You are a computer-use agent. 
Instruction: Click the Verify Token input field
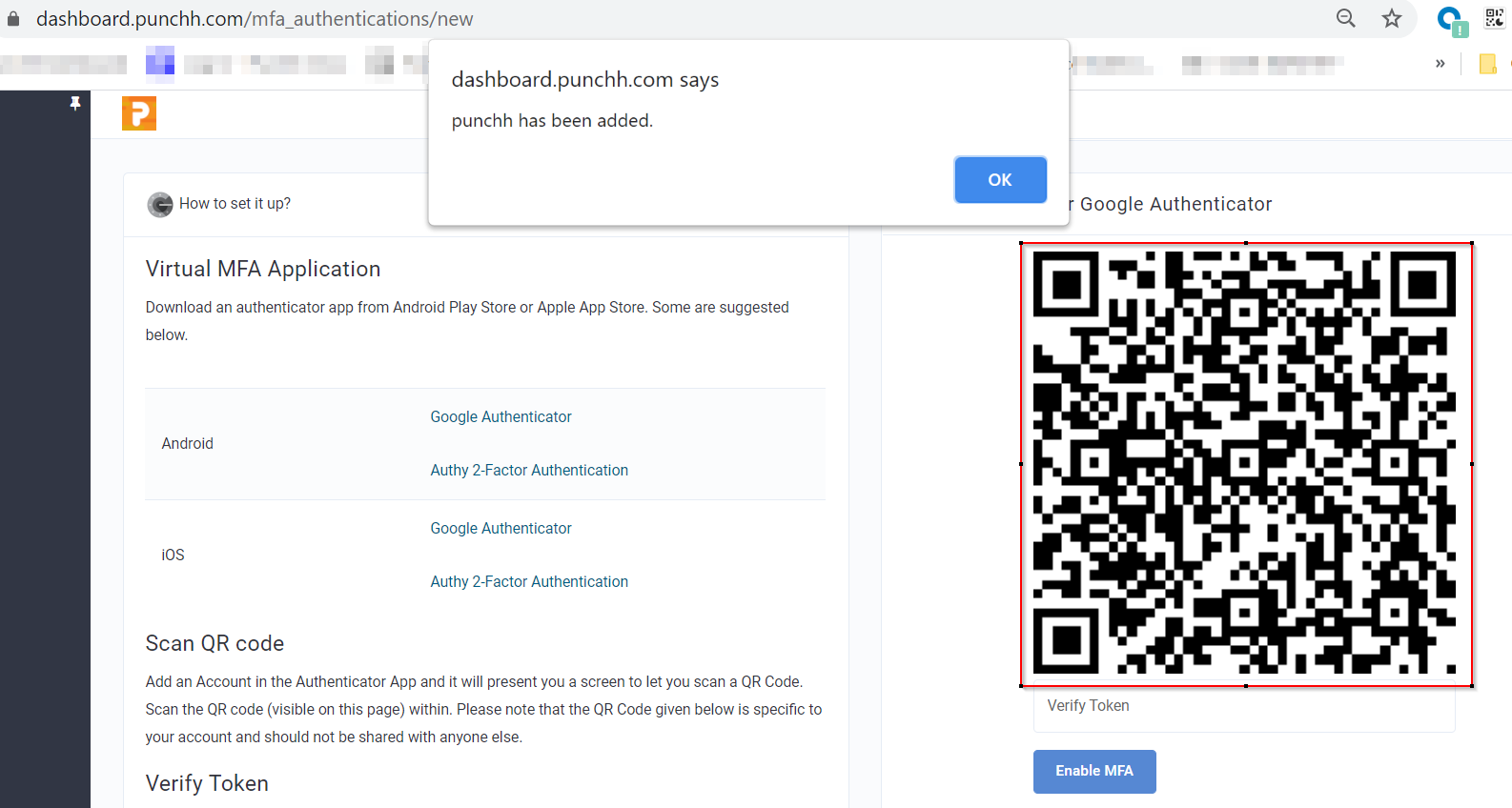click(1244, 707)
